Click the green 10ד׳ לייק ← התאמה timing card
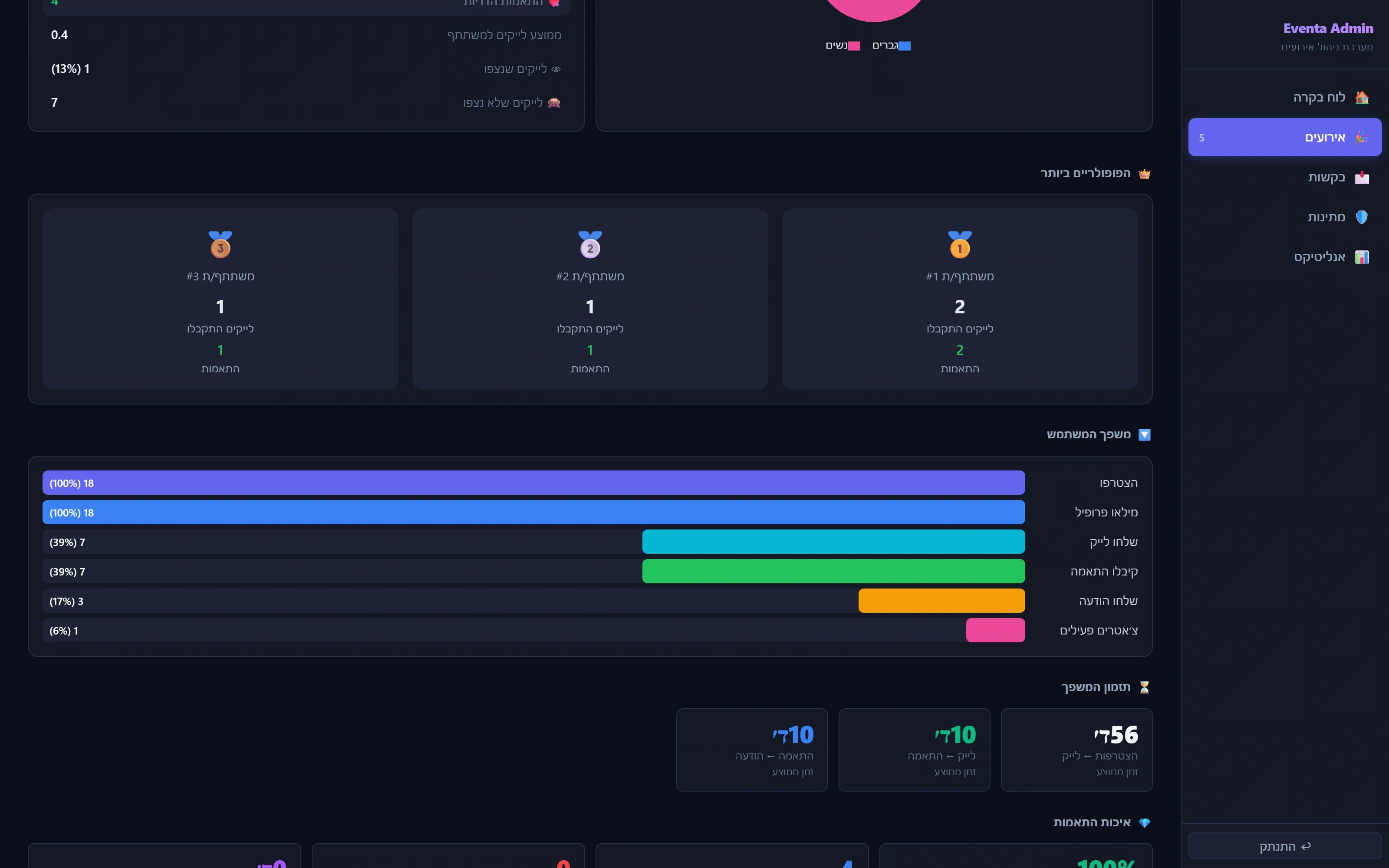Image resolution: width=1389 pixels, height=868 pixels. click(x=914, y=750)
